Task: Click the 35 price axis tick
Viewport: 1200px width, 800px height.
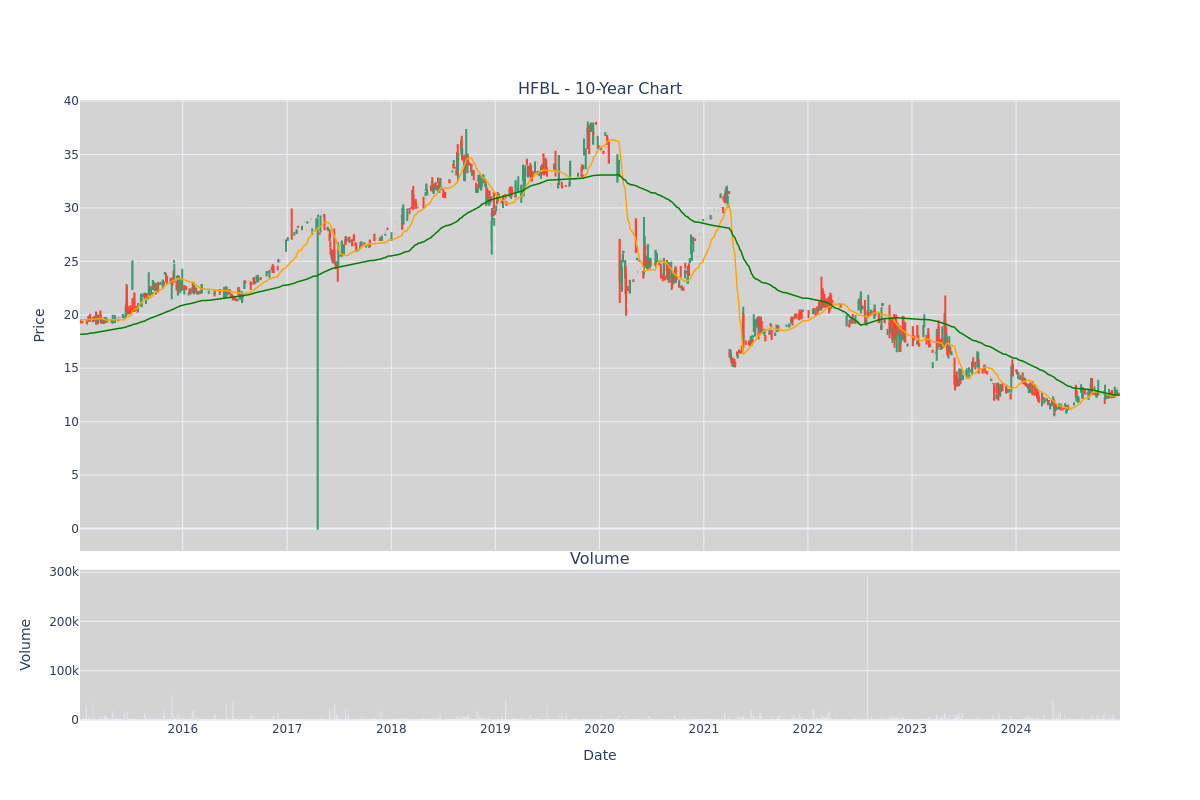Action: coord(71,154)
